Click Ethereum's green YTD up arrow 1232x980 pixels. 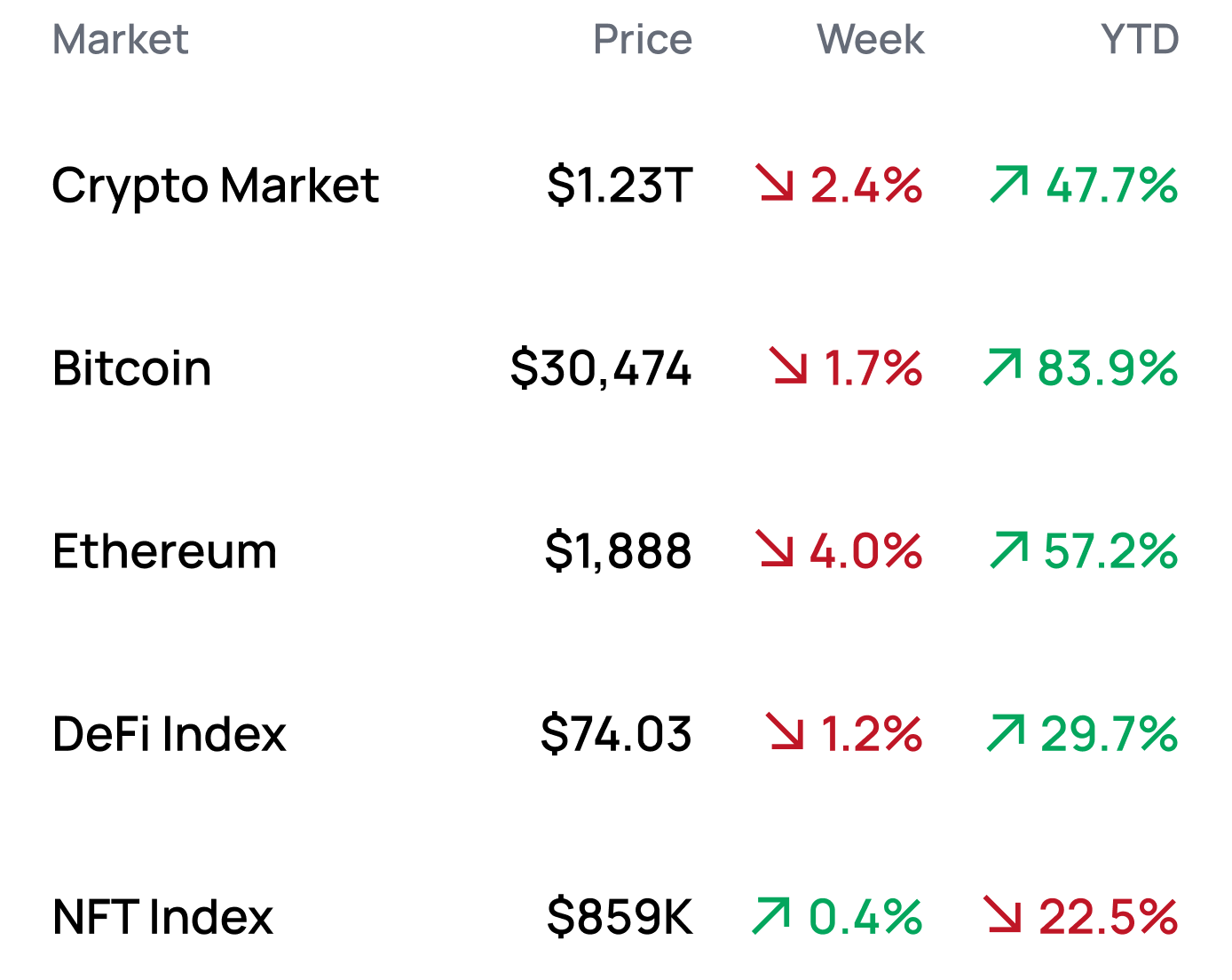[1009, 549]
